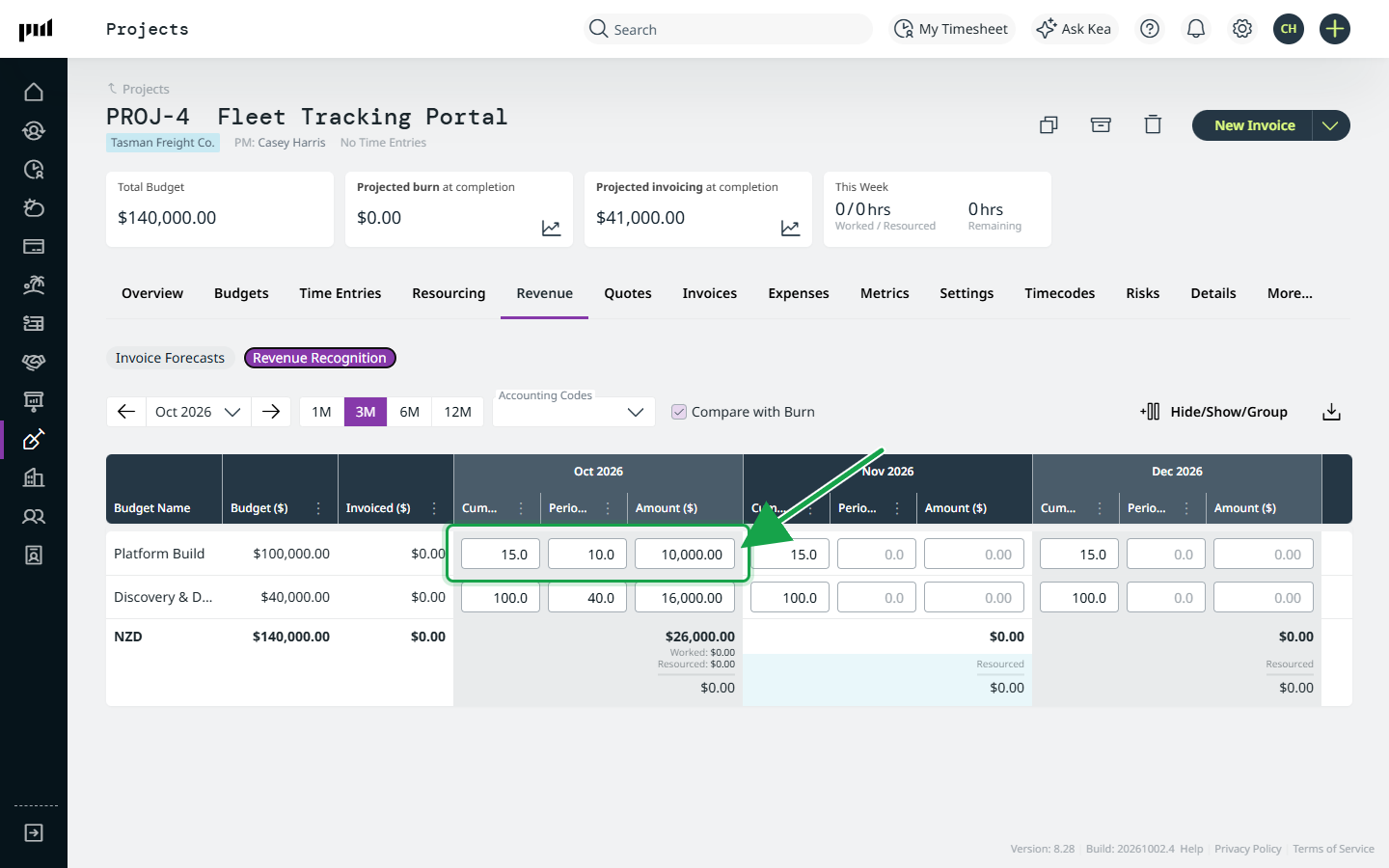Archive the project using archive icon
Screen dimensions: 1389x868
click(1101, 124)
